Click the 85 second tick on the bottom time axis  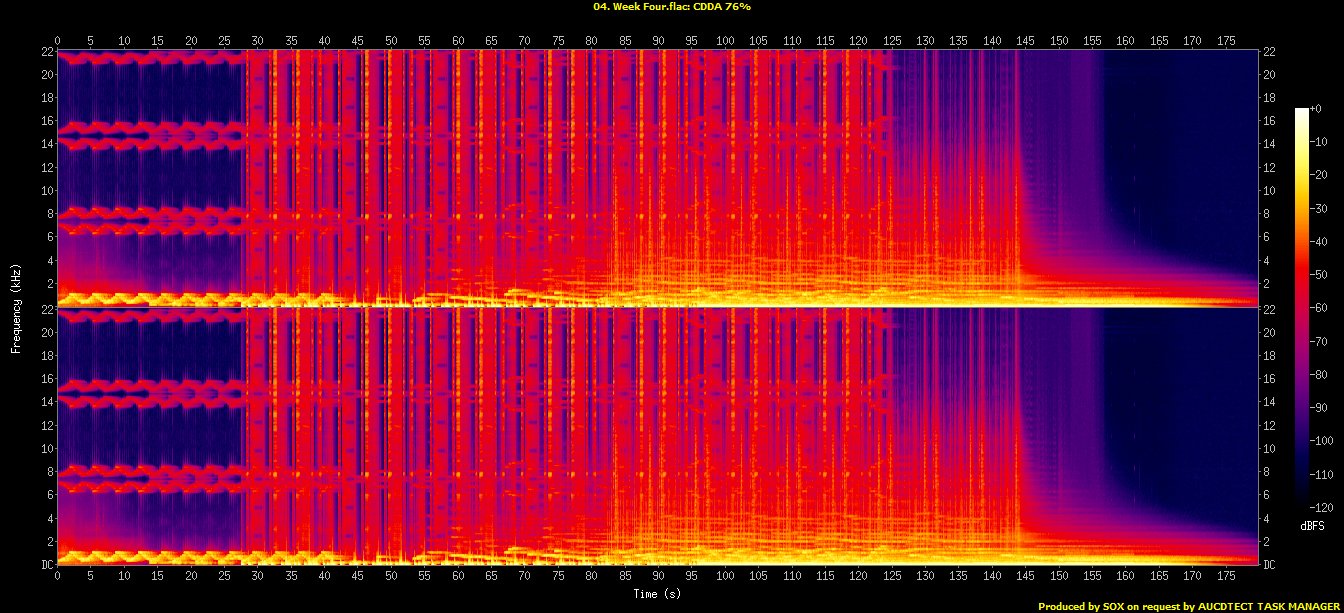point(624,576)
